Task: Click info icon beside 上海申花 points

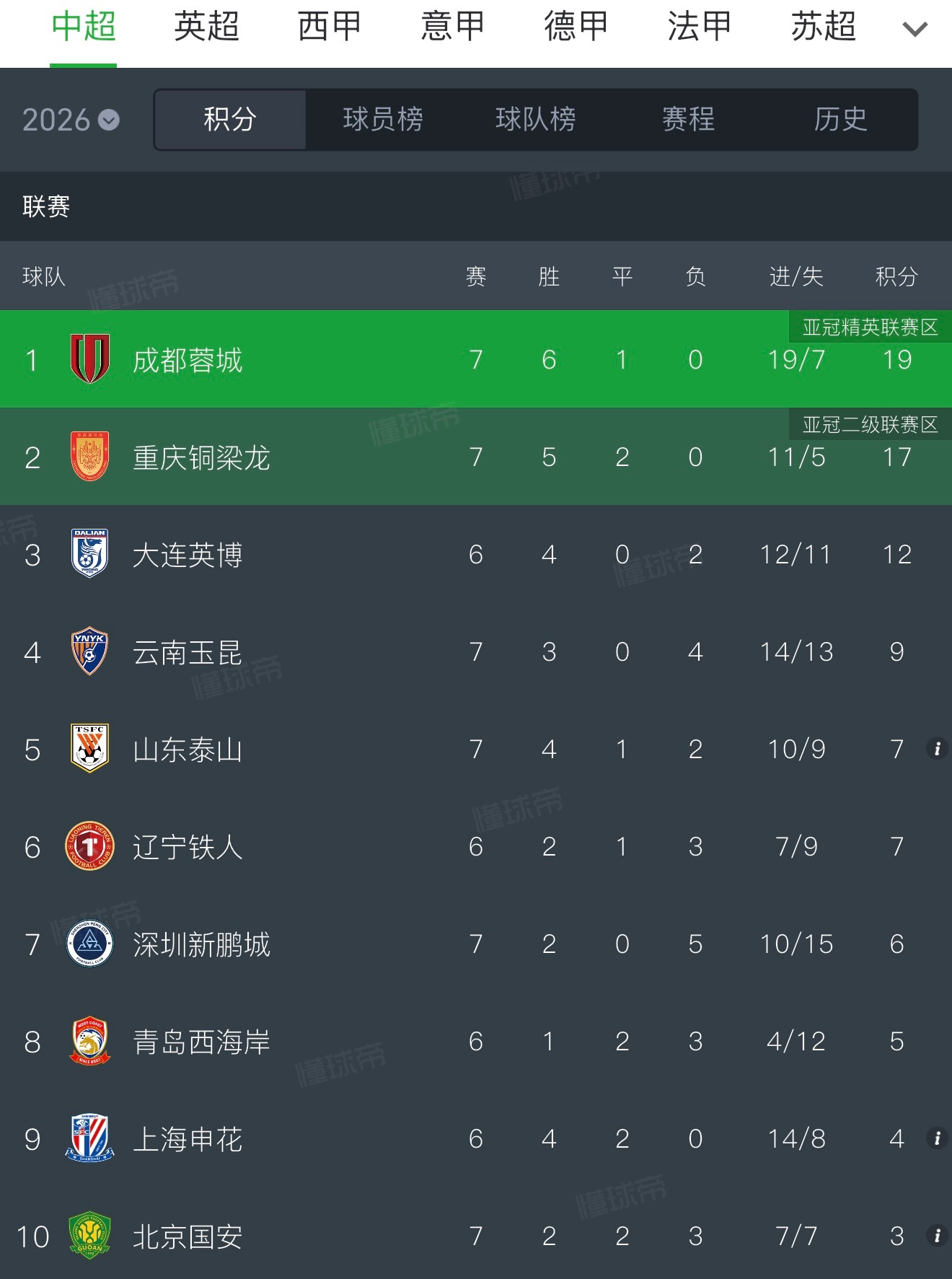Action: pyautogui.click(x=937, y=1138)
